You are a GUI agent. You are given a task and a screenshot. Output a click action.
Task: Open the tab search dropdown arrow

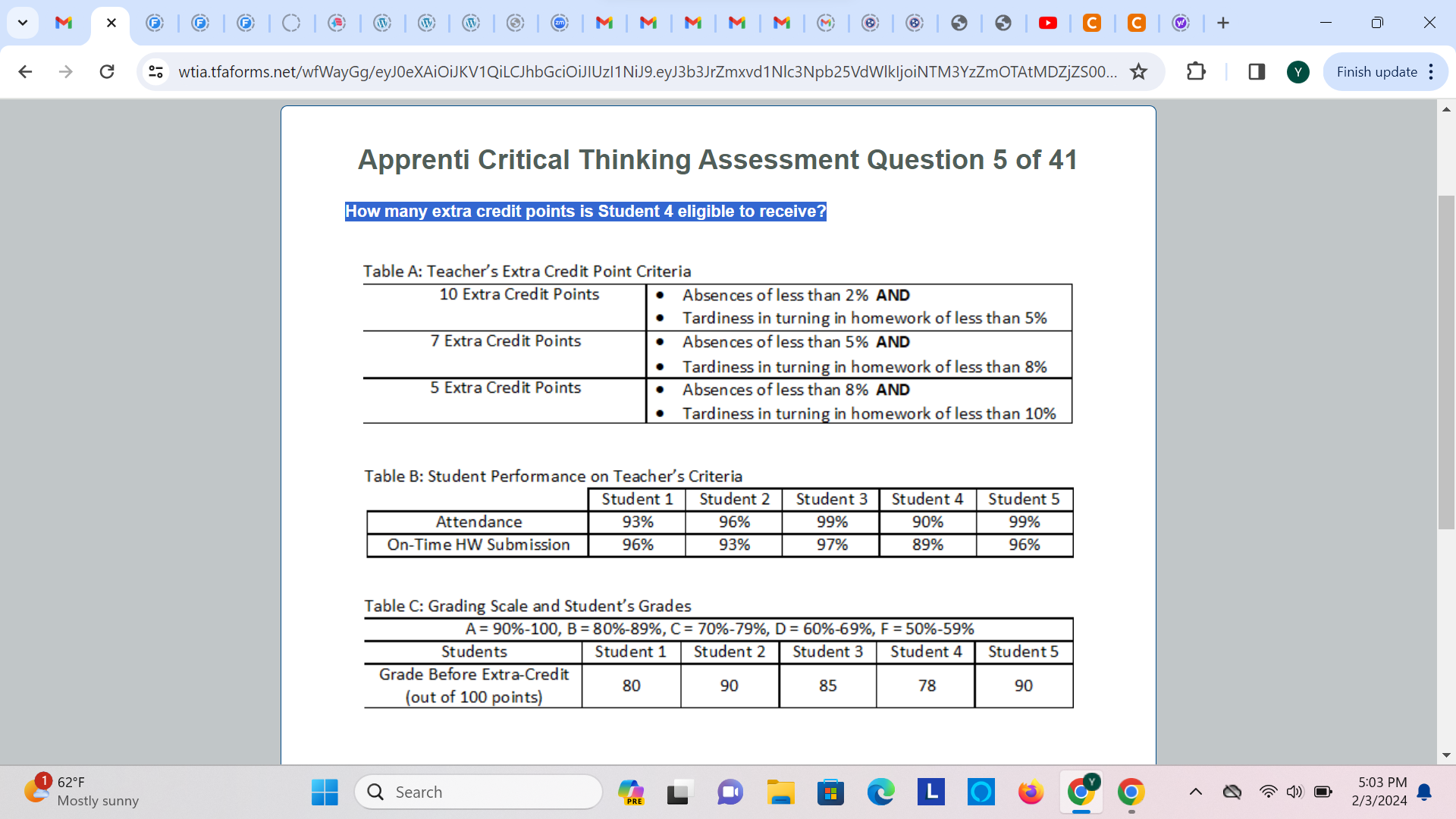pyautogui.click(x=23, y=23)
